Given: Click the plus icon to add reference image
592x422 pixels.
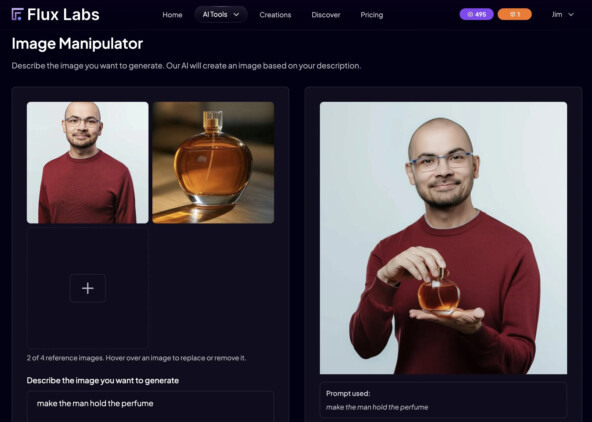Looking at the screenshot, I should click(88, 288).
